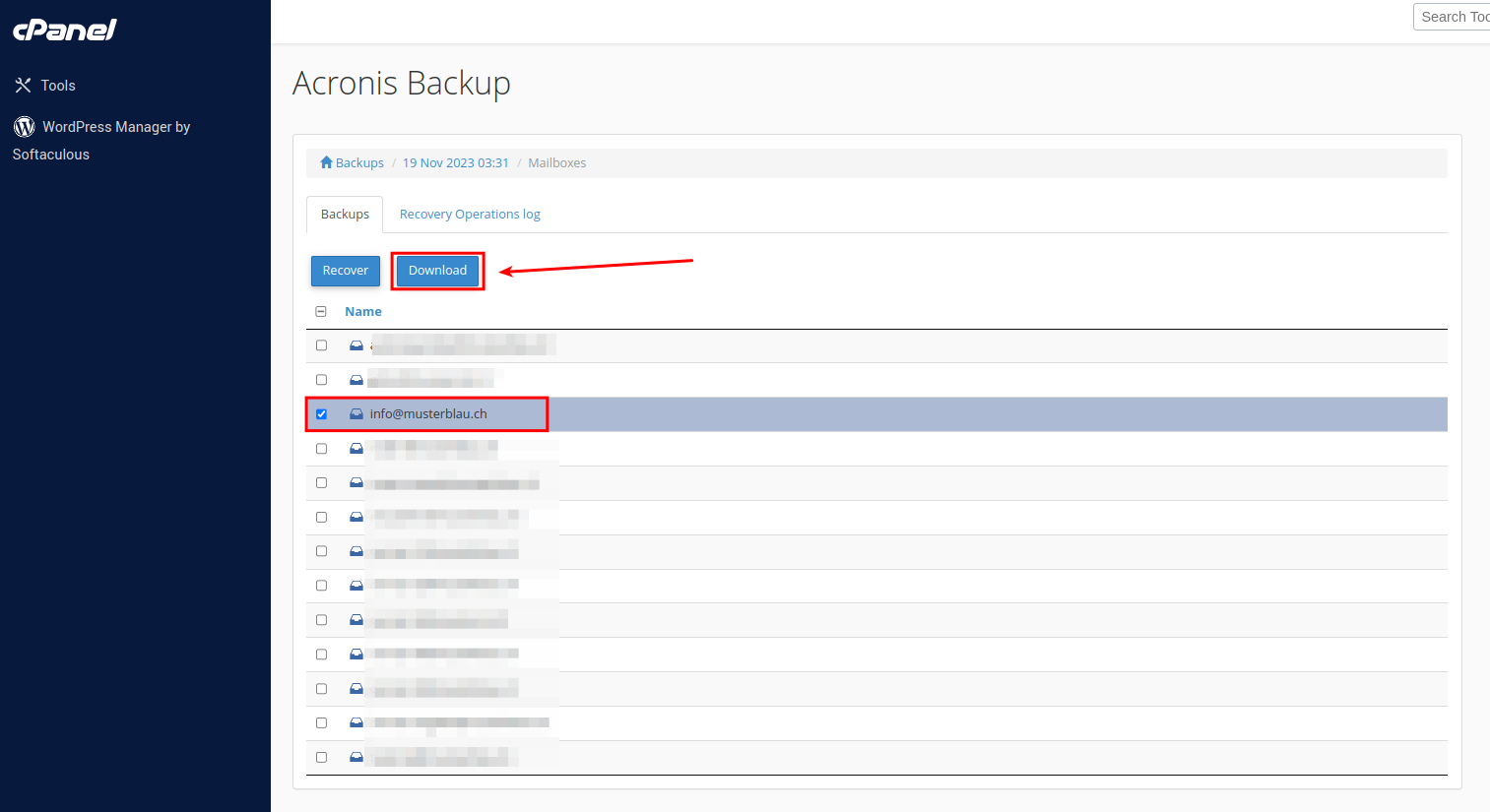Click the mailbox icon in the last list row
This screenshot has width=1490, height=812.
tap(356, 758)
